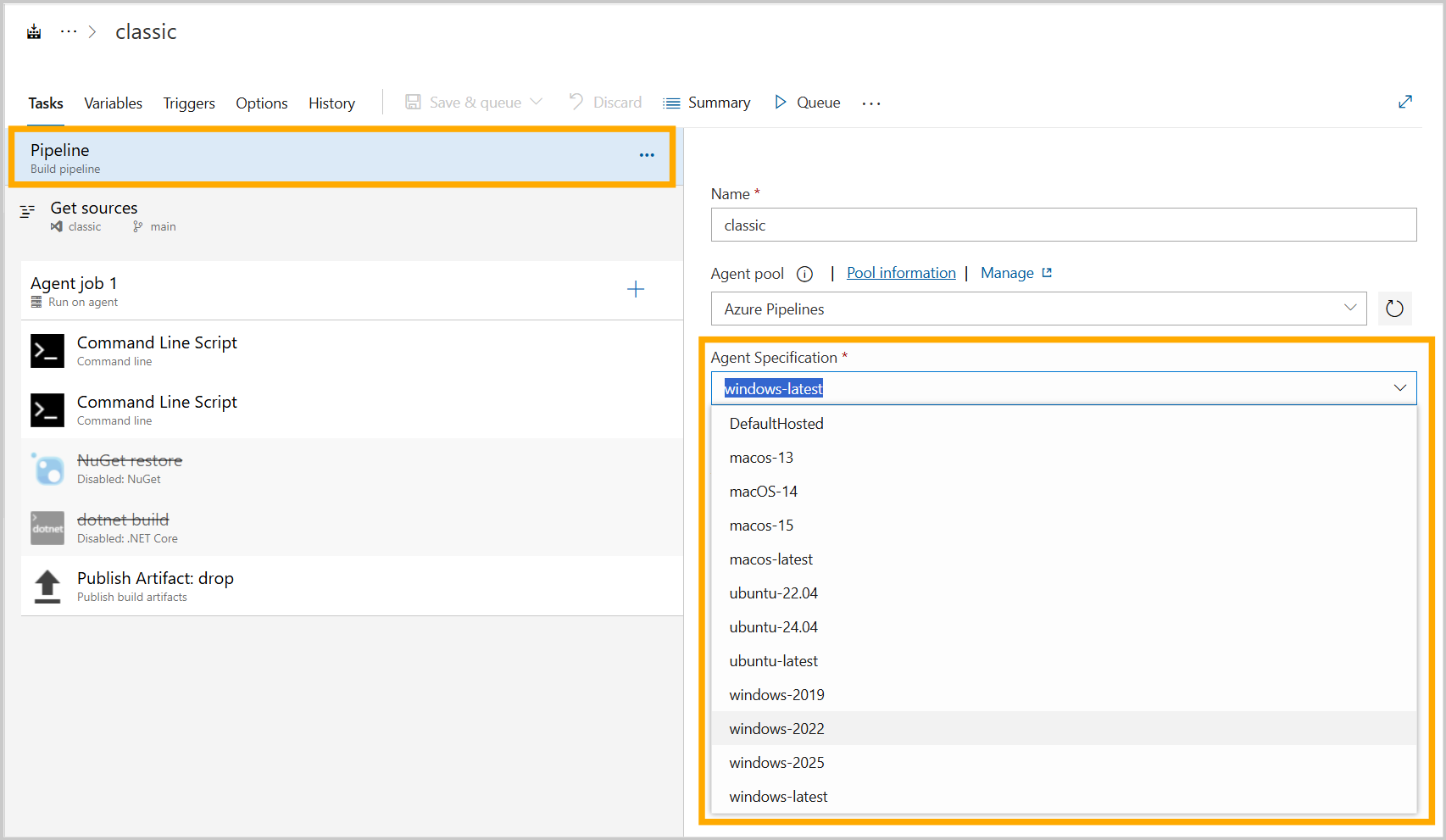
Task: Select the first Command Line Script task
Action: [157, 350]
